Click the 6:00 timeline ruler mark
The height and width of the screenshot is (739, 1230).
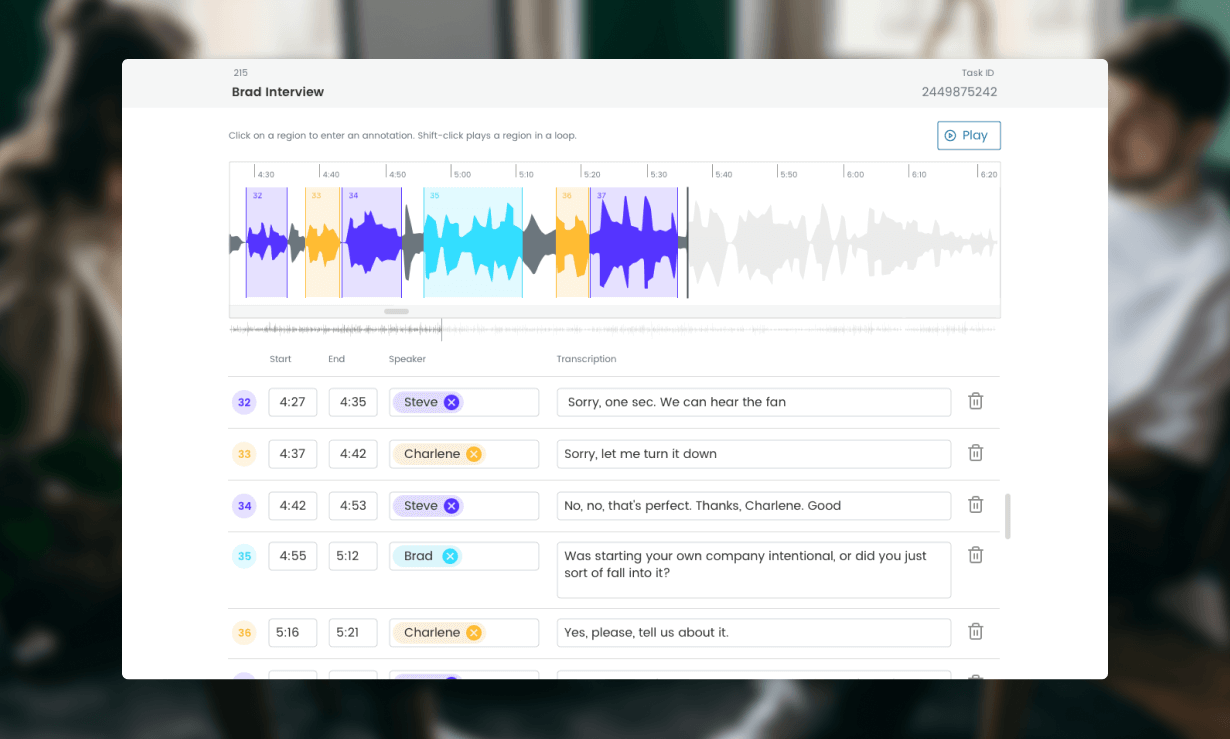(855, 174)
